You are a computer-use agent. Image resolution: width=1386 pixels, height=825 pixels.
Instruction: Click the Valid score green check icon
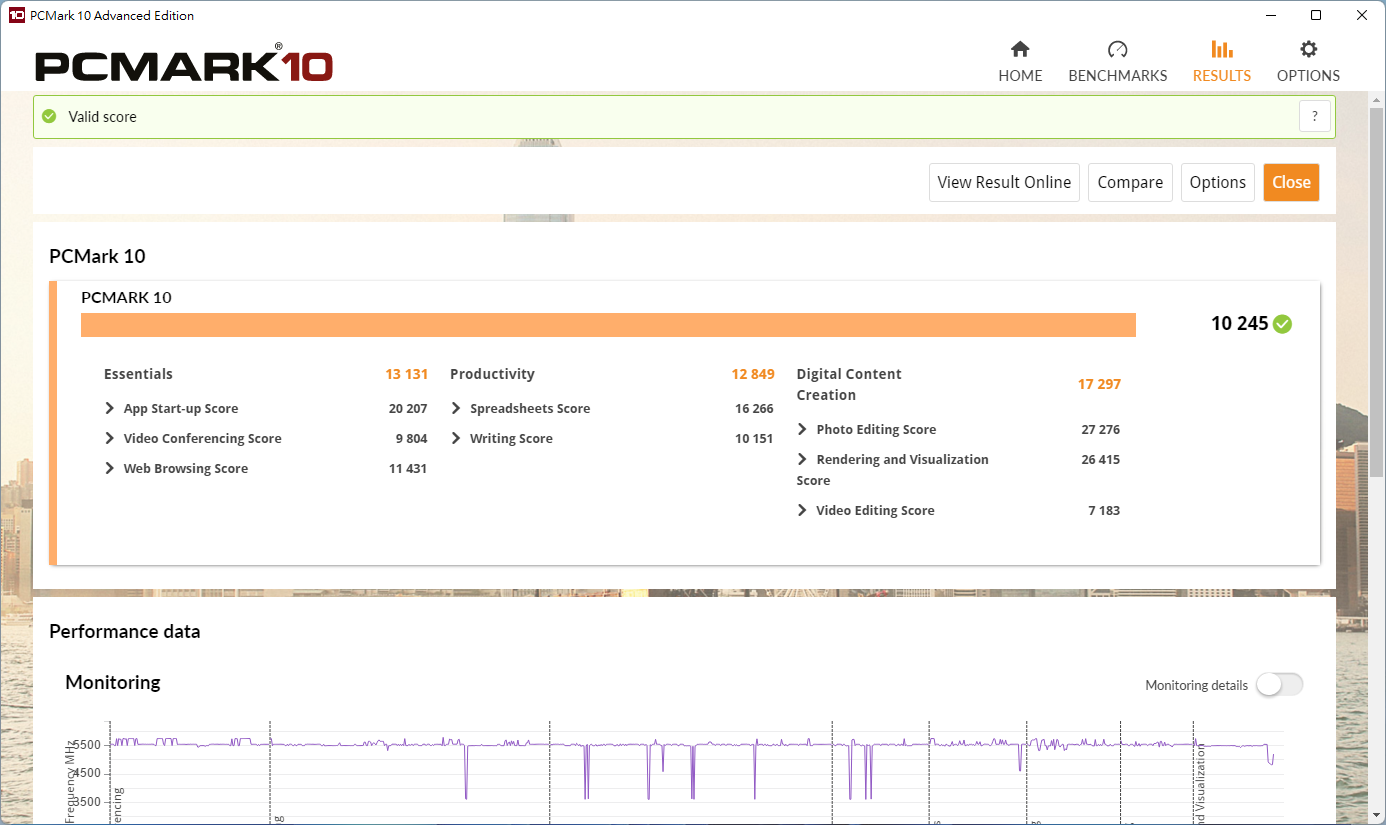pyautogui.click(x=49, y=117)
